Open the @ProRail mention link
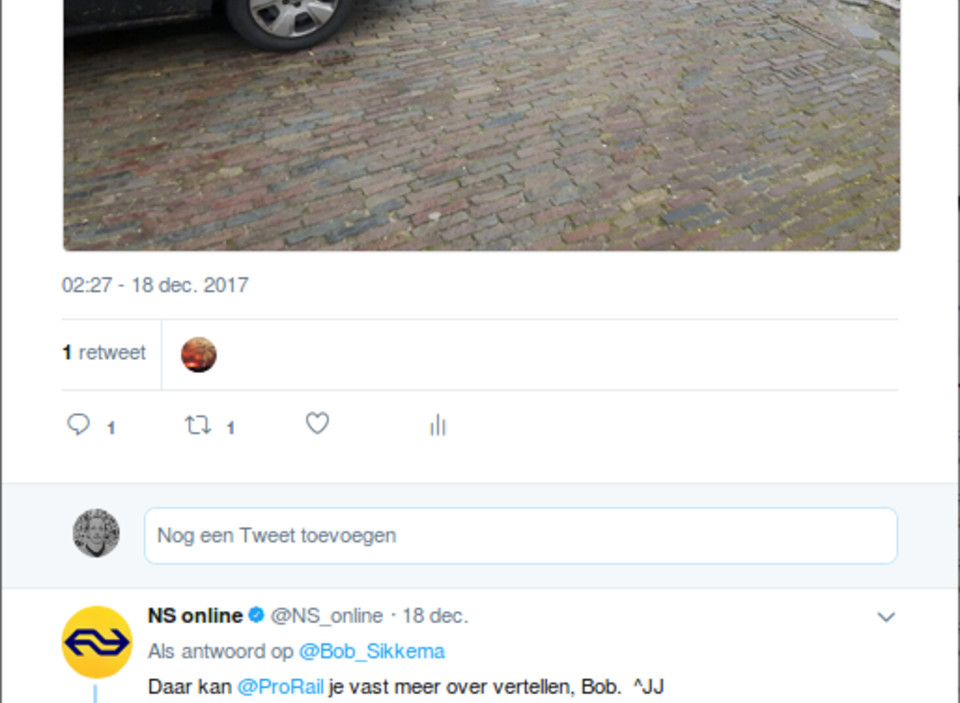 point(280,686)
